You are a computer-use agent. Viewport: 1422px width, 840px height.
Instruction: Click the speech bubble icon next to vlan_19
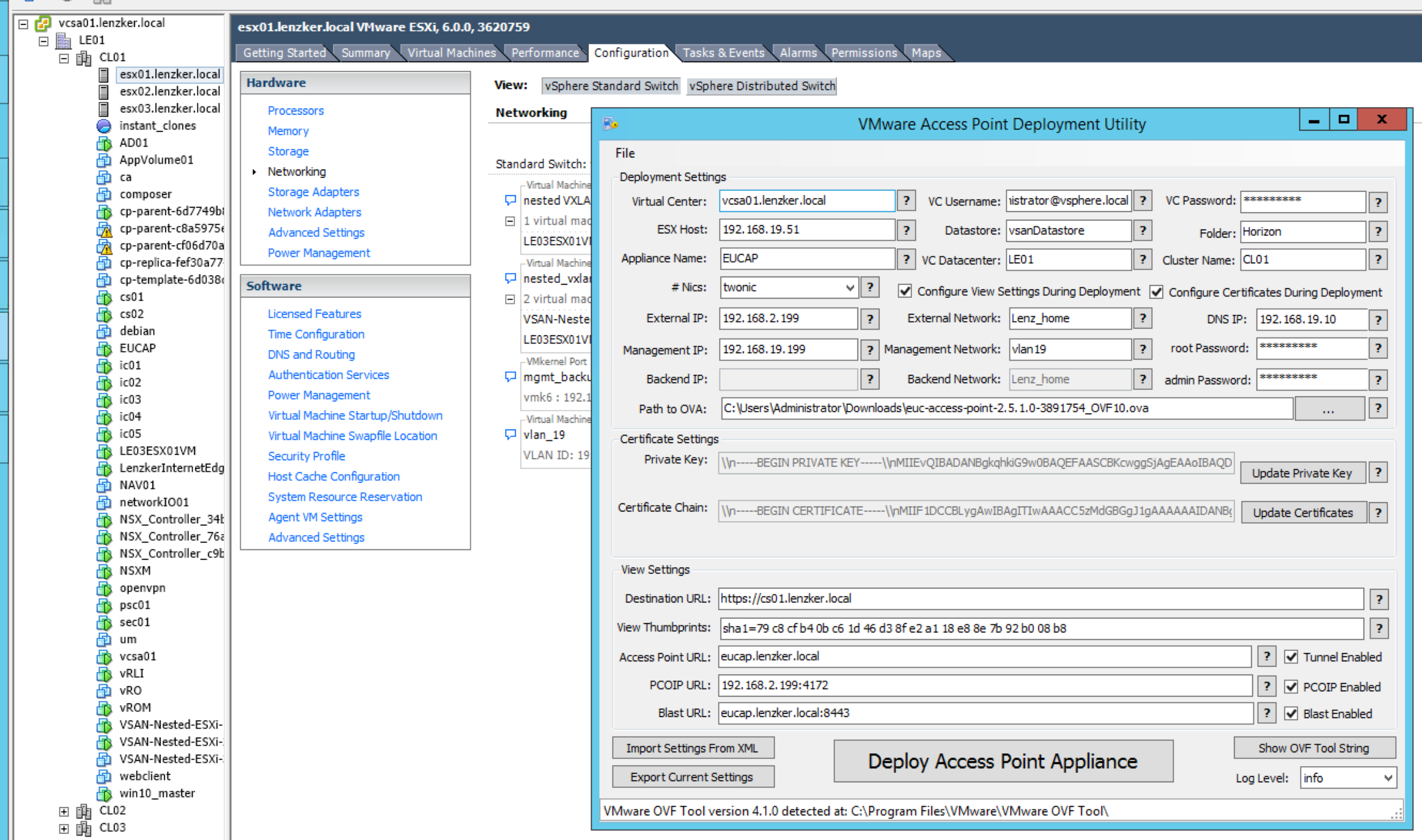tap(510, 435)
